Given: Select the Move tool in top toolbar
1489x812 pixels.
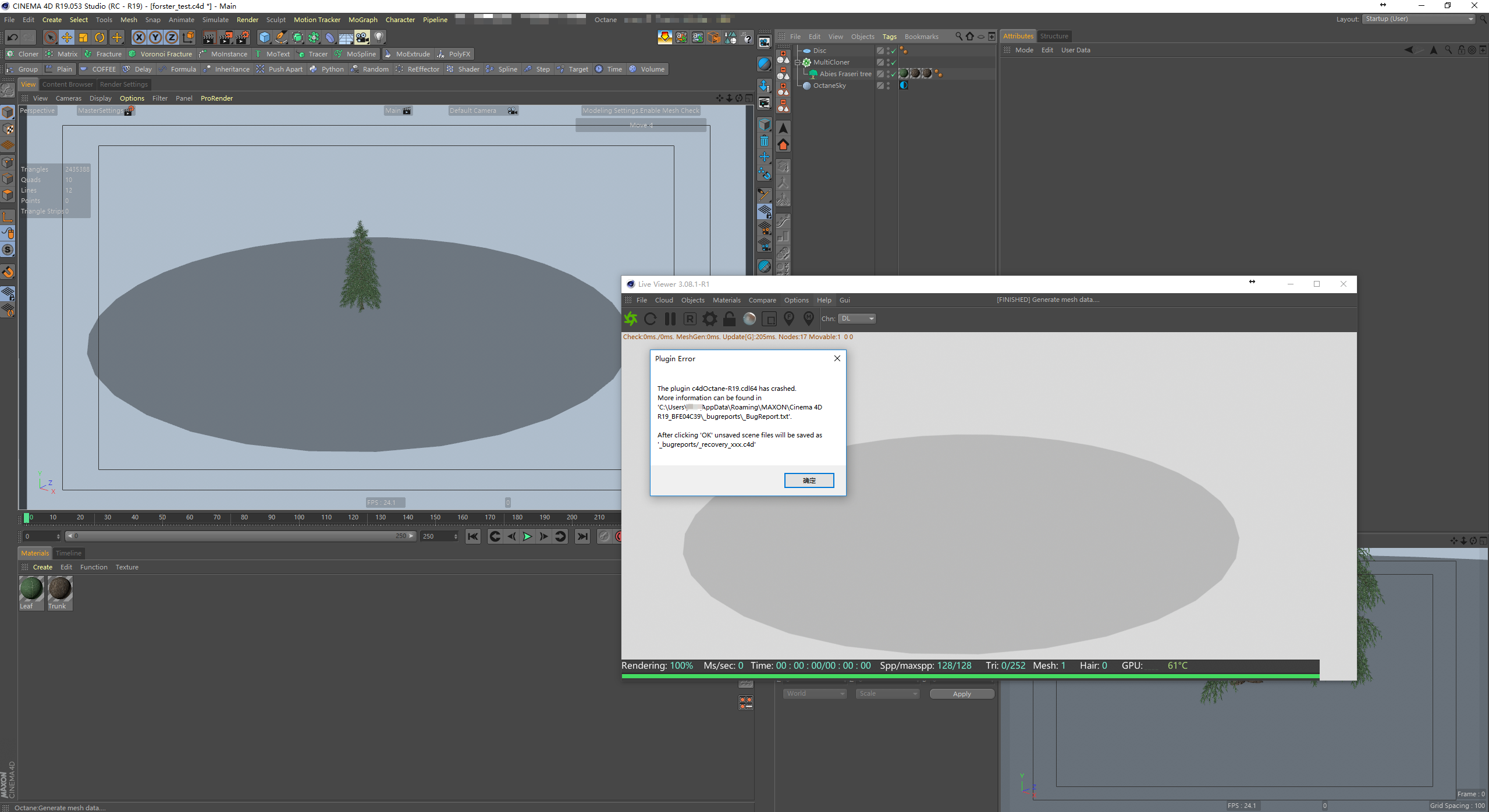Looking at the screenshot, I should (67, 38).
